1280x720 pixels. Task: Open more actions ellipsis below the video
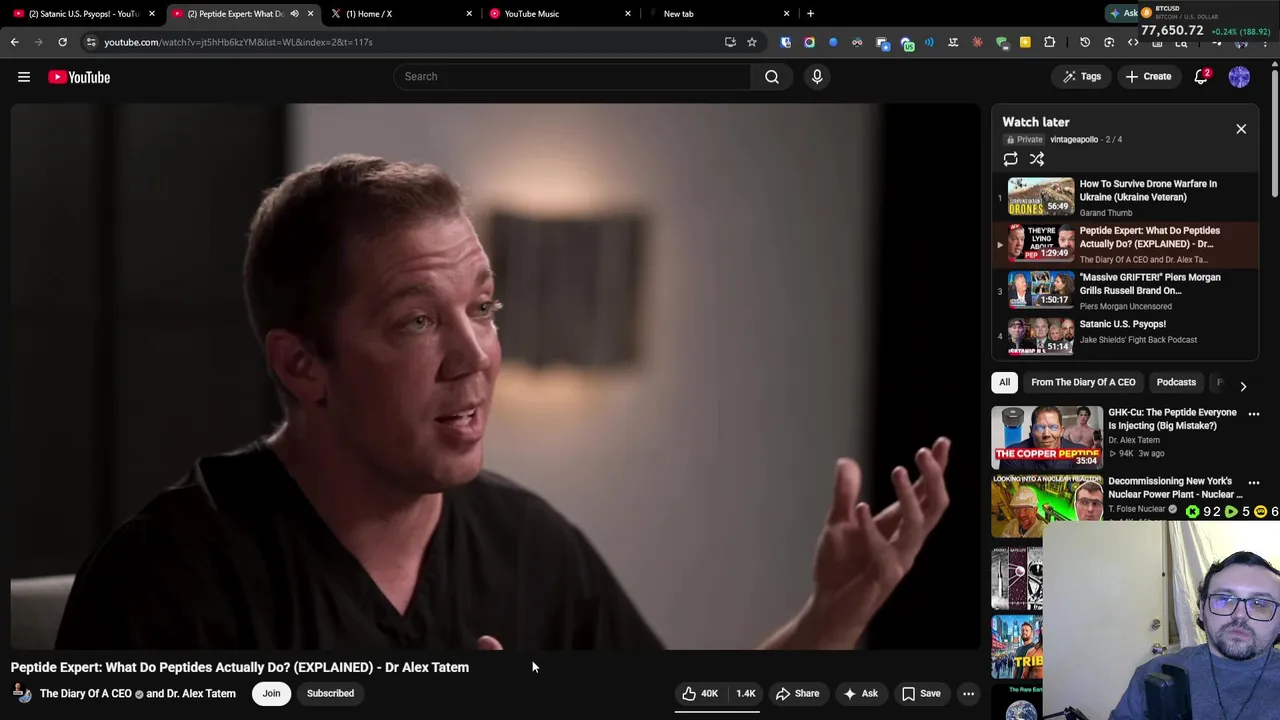968,694
